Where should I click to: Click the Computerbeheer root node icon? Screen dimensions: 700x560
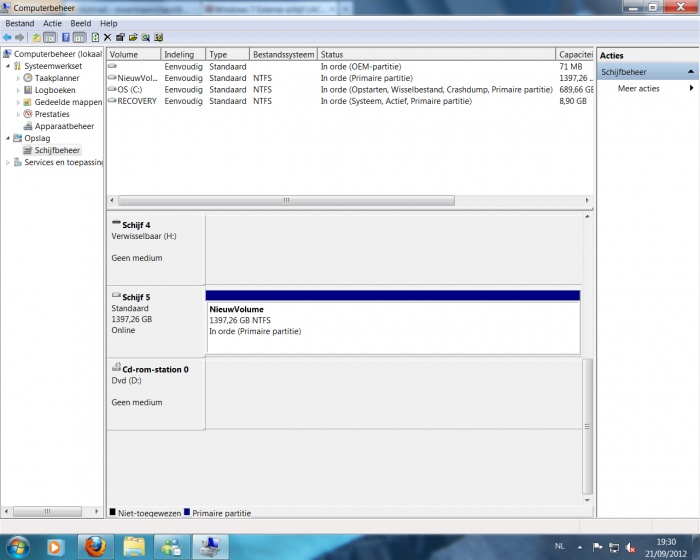tap(7, 54)
